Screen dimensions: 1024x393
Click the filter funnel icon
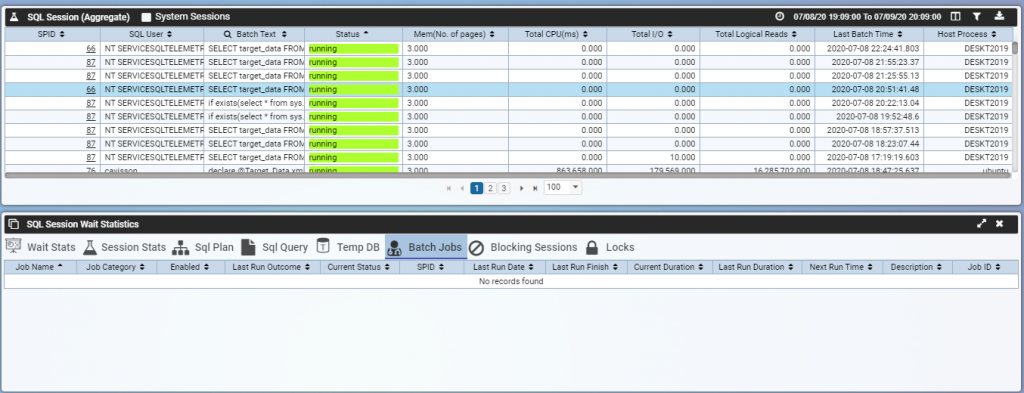coord(977,16)
